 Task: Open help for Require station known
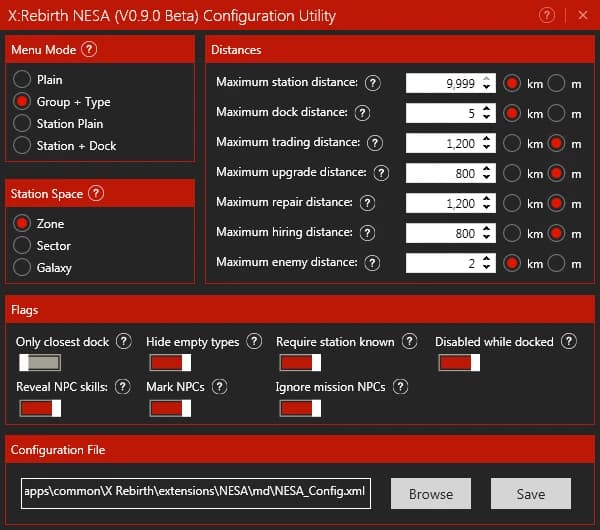point(409,341)
